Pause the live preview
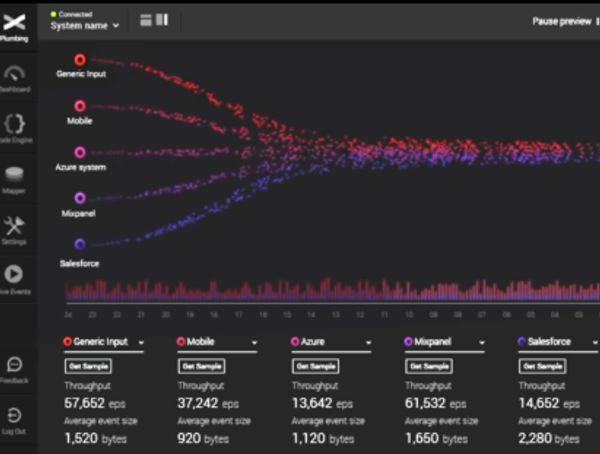 [x=561, y=21]
